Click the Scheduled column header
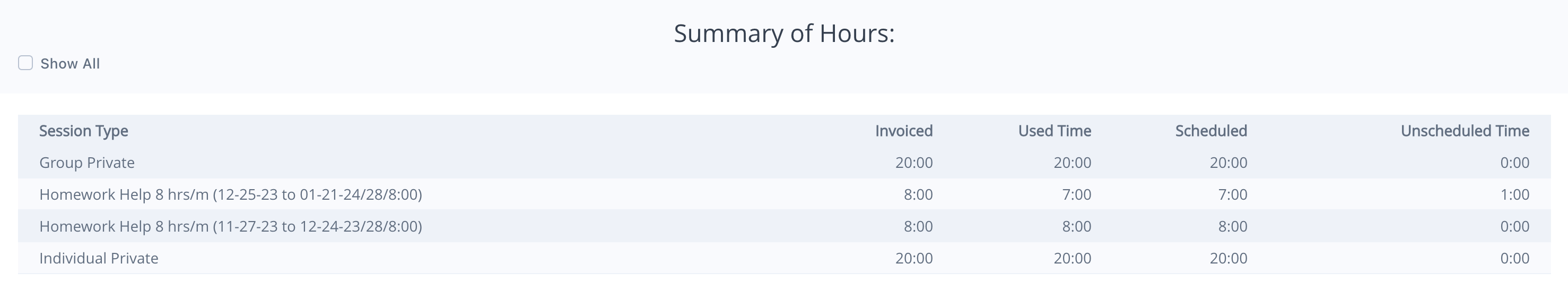 (1212, 131)
